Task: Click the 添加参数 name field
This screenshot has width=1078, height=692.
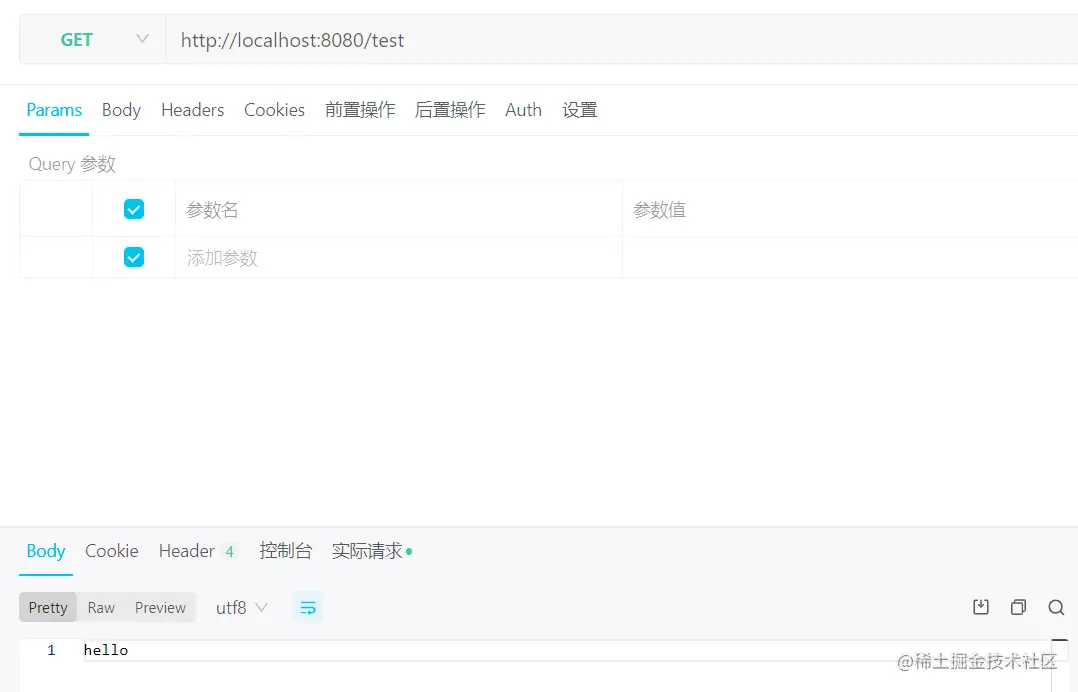Action: [399, 258]
